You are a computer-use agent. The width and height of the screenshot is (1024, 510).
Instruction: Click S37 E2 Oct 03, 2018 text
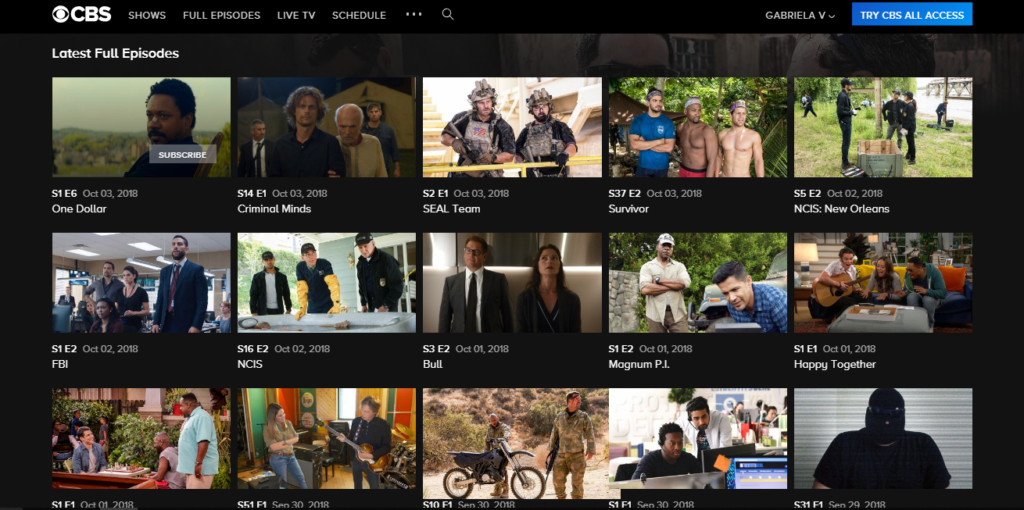click(655, 193)
